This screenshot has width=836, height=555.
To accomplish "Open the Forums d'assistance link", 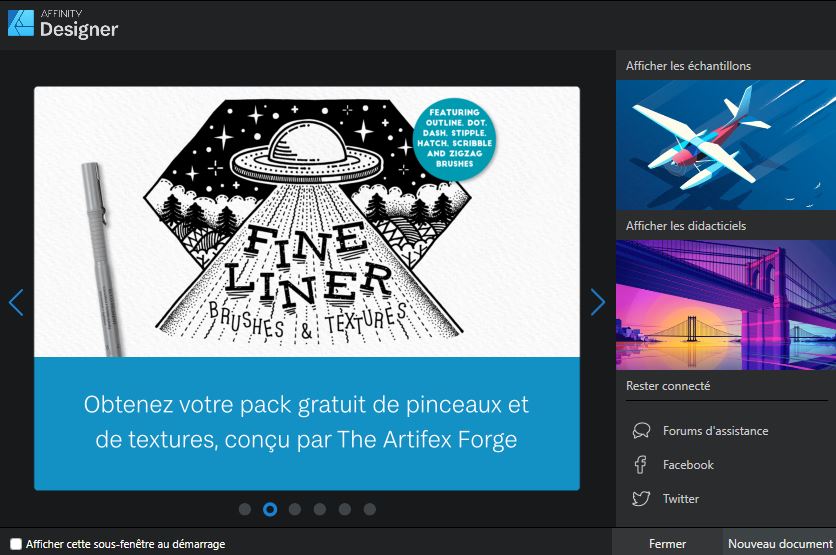I will 715,431.
